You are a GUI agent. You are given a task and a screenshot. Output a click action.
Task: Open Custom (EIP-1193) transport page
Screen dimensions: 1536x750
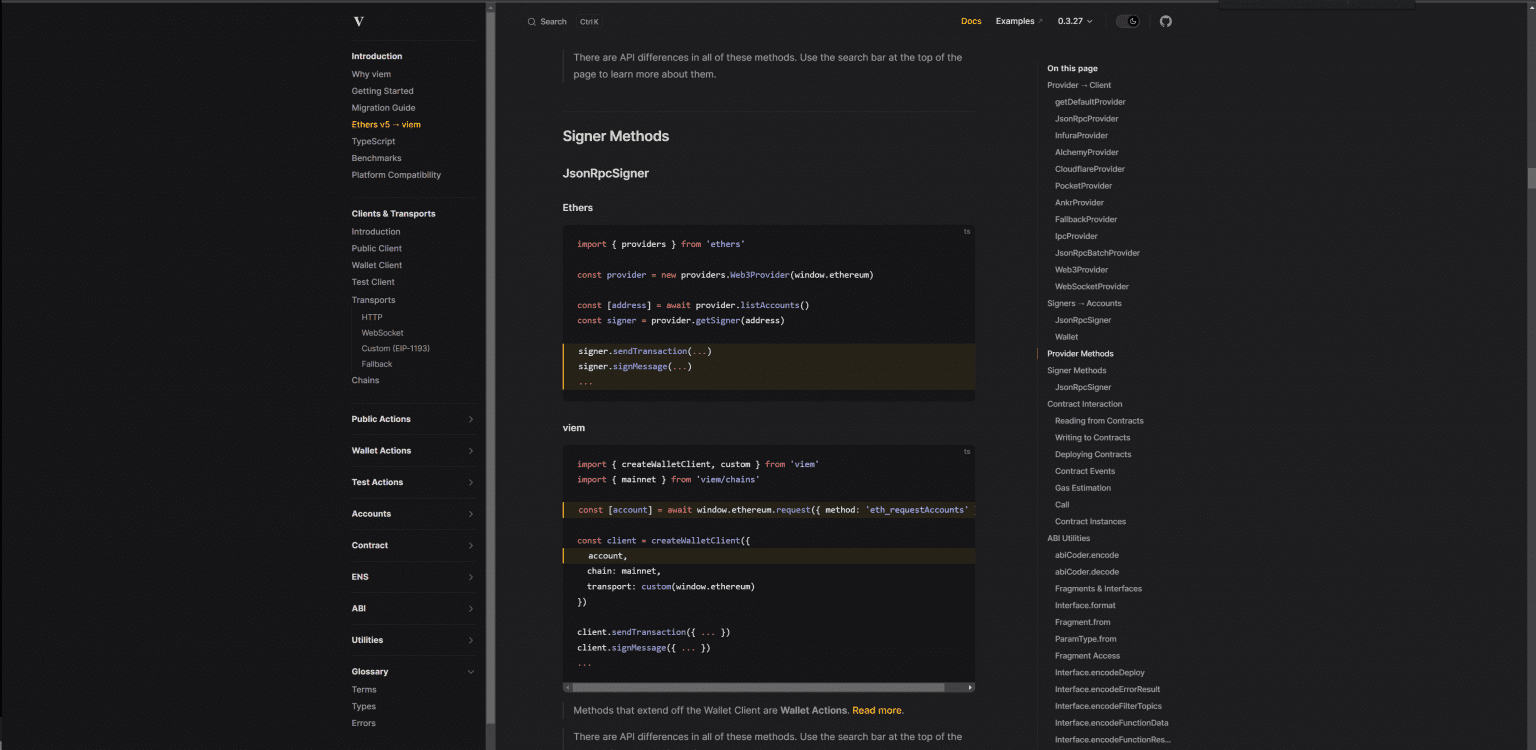[395, 349]
